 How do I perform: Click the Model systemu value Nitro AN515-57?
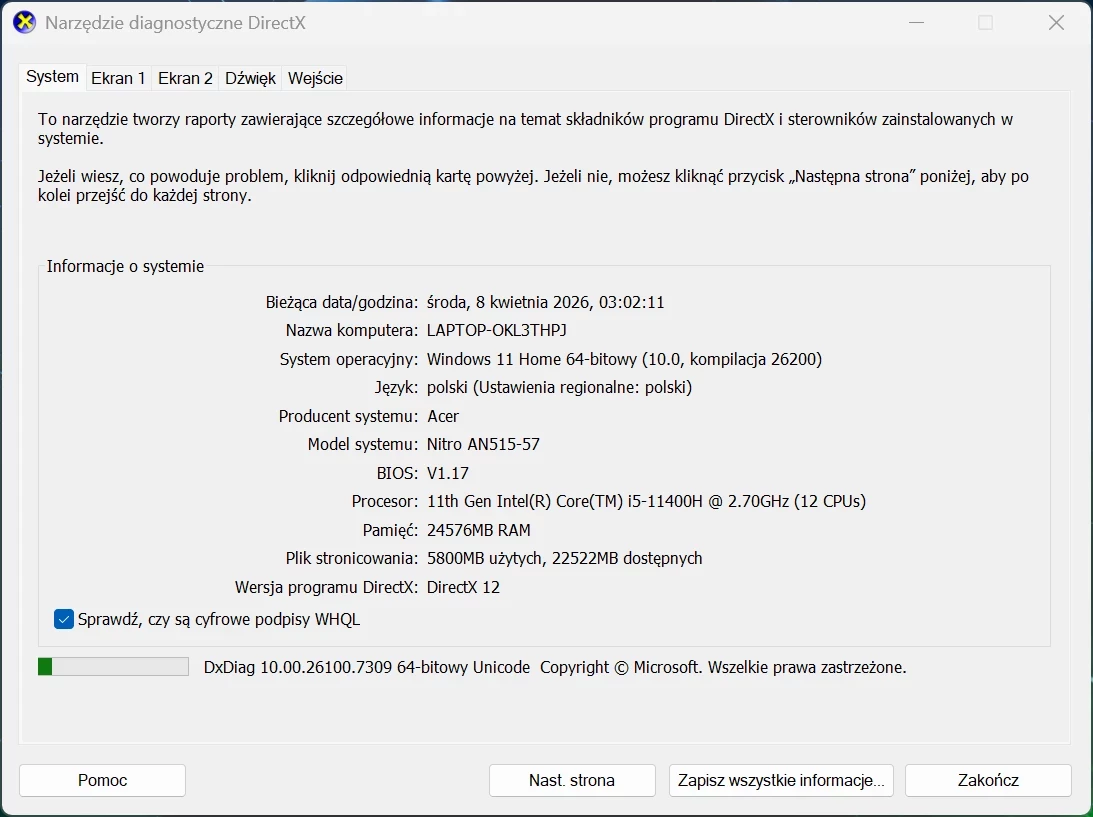coord(483,444)
